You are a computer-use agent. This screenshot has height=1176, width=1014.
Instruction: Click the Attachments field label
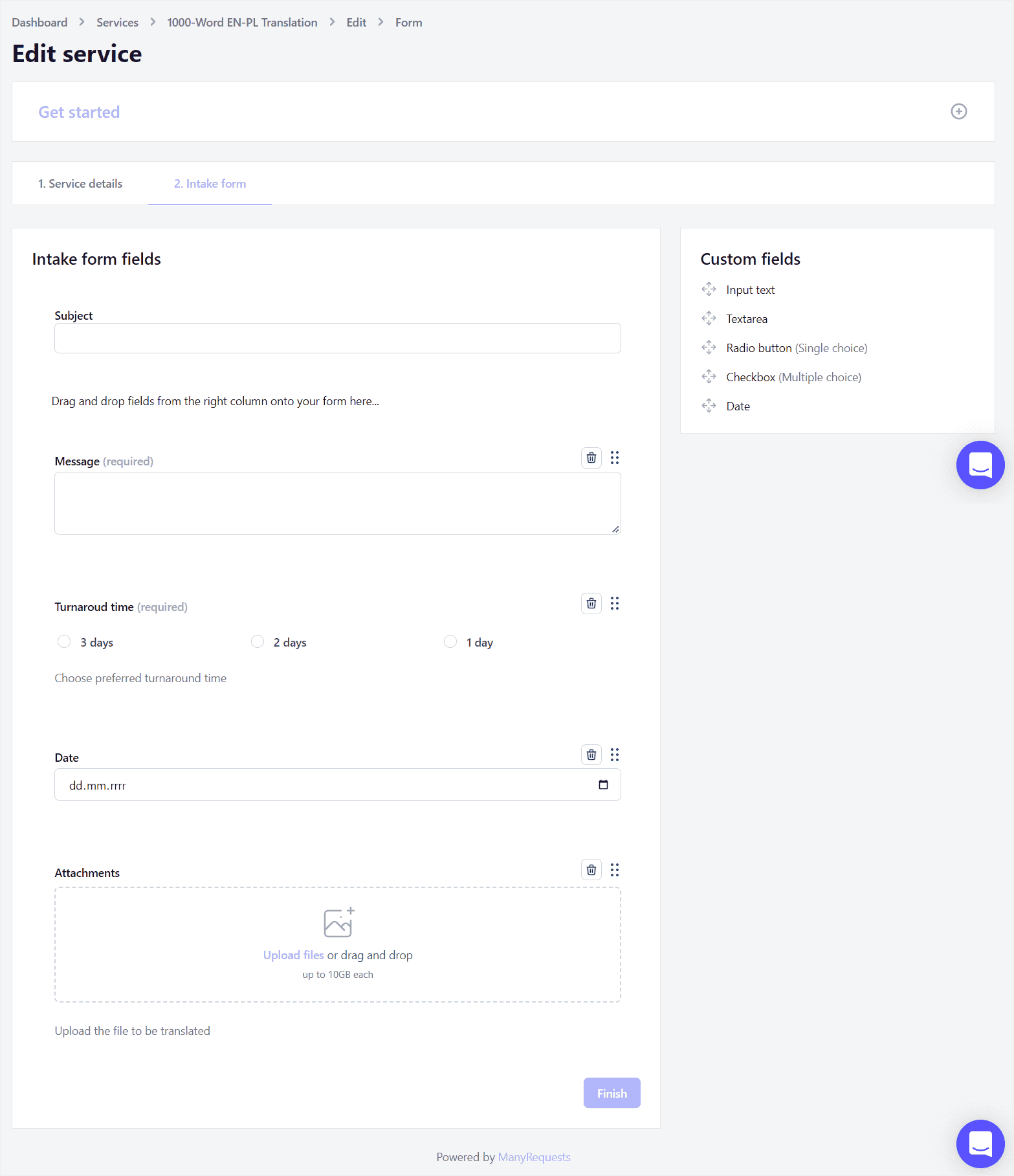pyautogui.click(x=87, y=873)
